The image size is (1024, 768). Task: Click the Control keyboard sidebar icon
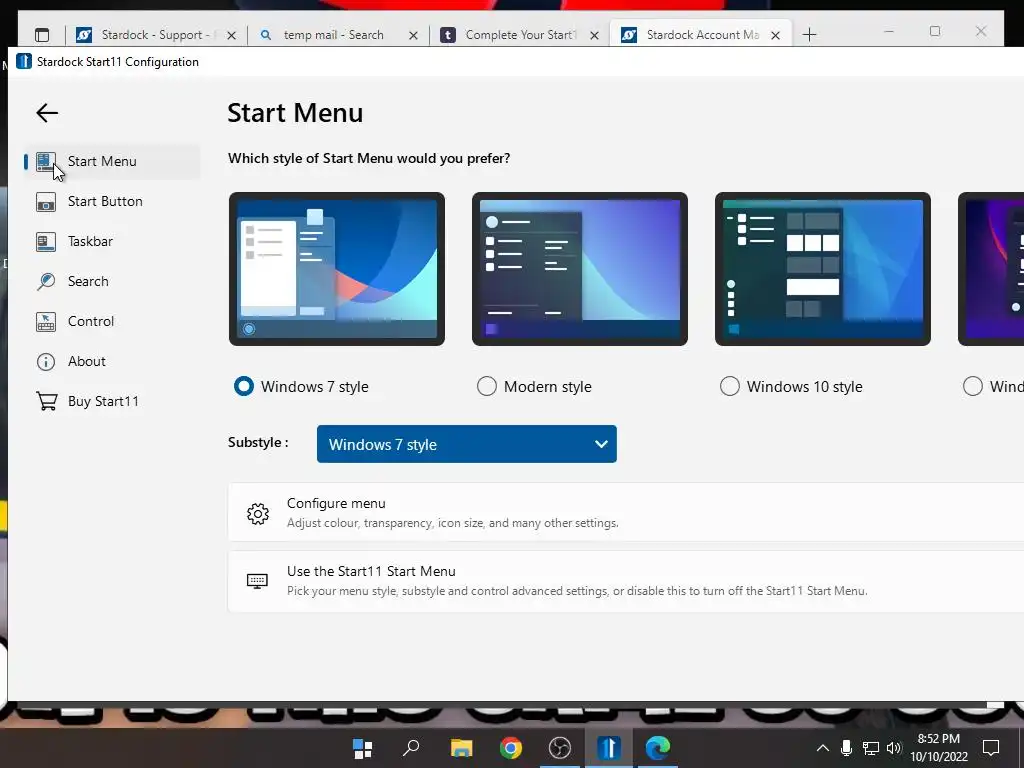pyautogui.click(x=46, y=321)
